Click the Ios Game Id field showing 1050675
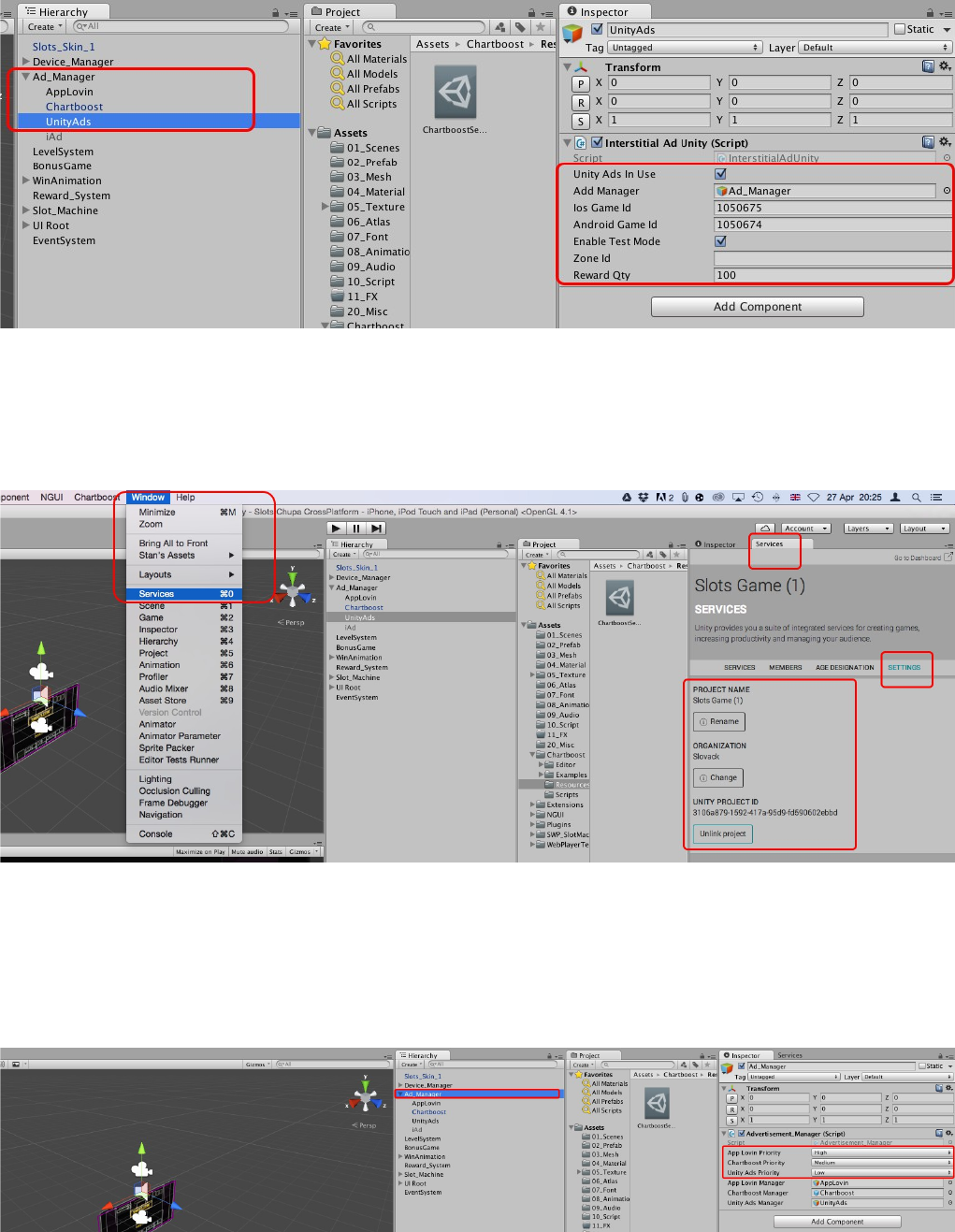 coord(832,208)
